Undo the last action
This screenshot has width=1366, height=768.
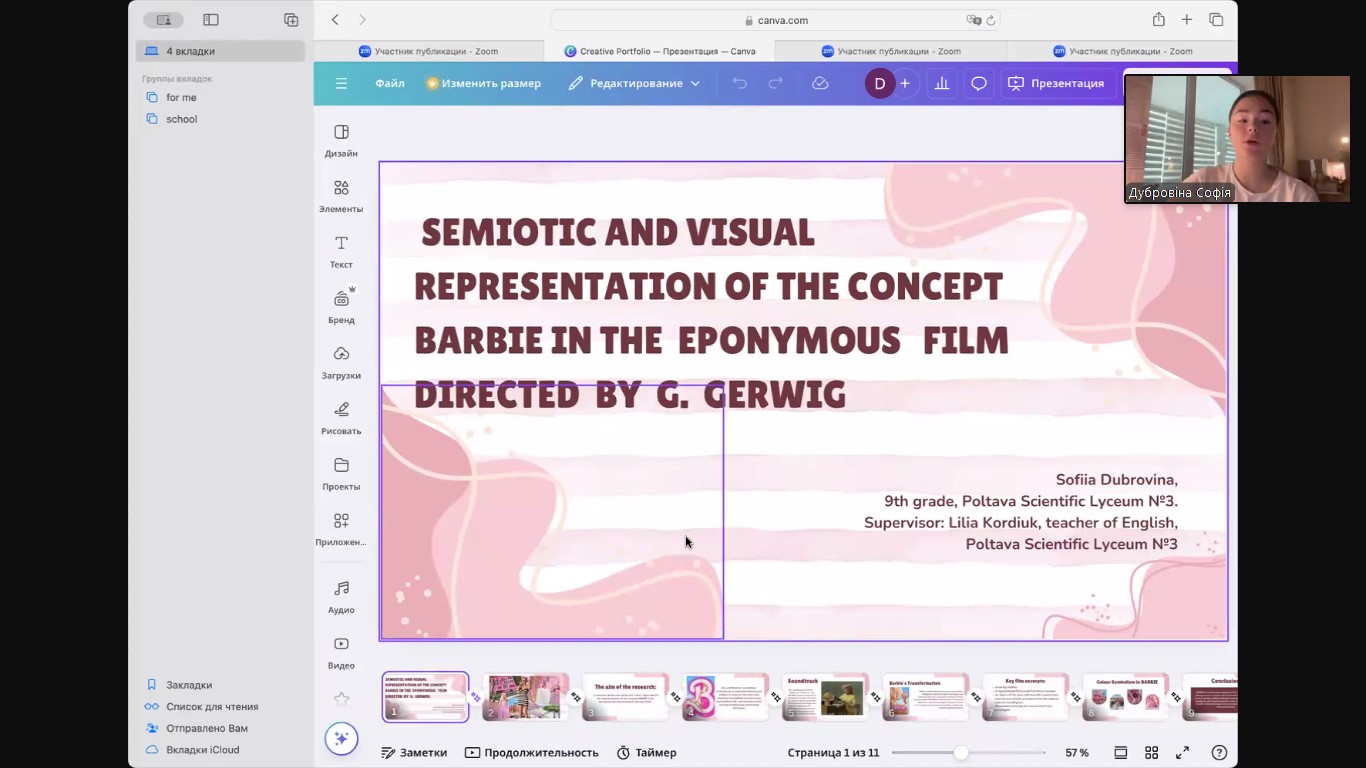pyautogui.click(x=740, y=83)
